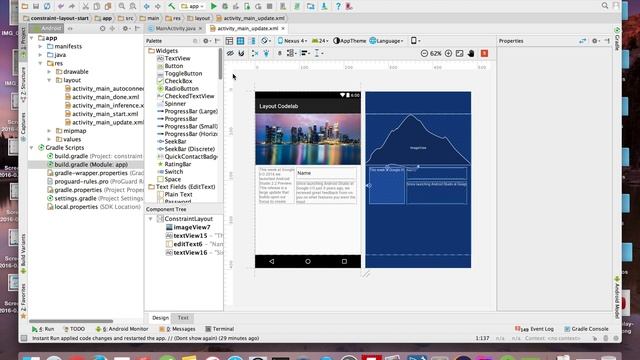Select imageView7 in Component Tree
The height and width of the screenshot is (360, 640).
point(188,227)
